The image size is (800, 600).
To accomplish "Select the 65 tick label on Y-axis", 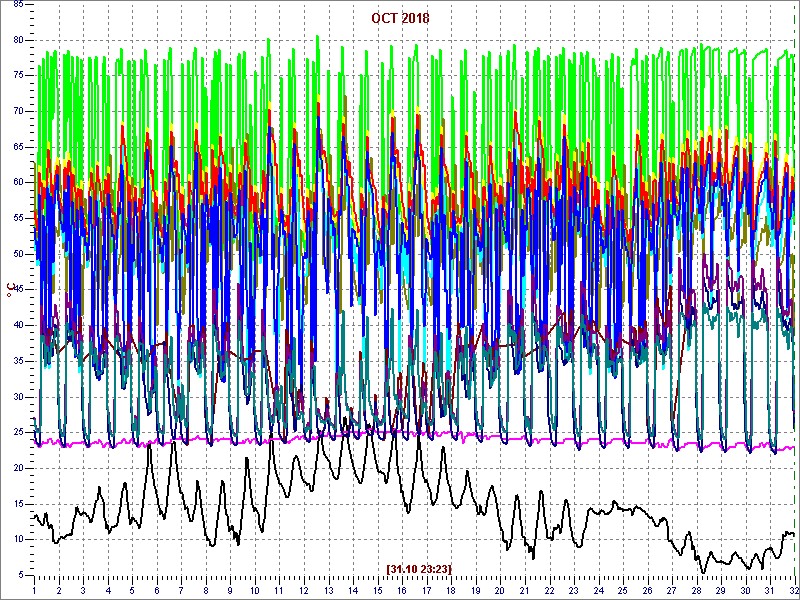I will [18, 147].
